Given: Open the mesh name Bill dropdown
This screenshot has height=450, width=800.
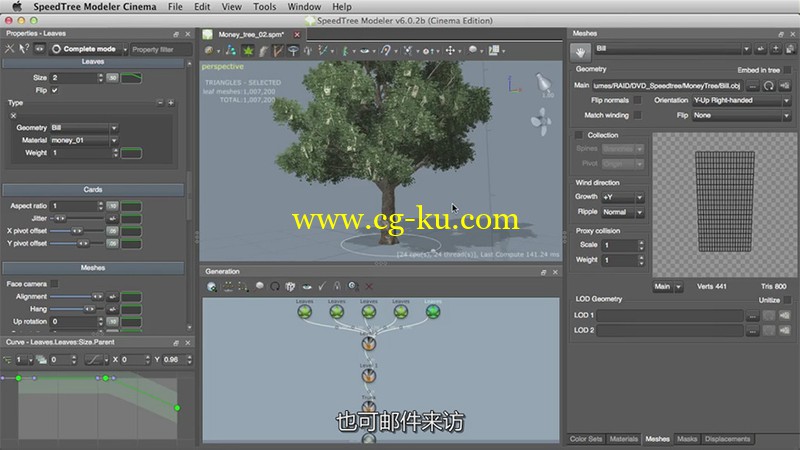Looking at the screenshot, I should tap(672, 49).
